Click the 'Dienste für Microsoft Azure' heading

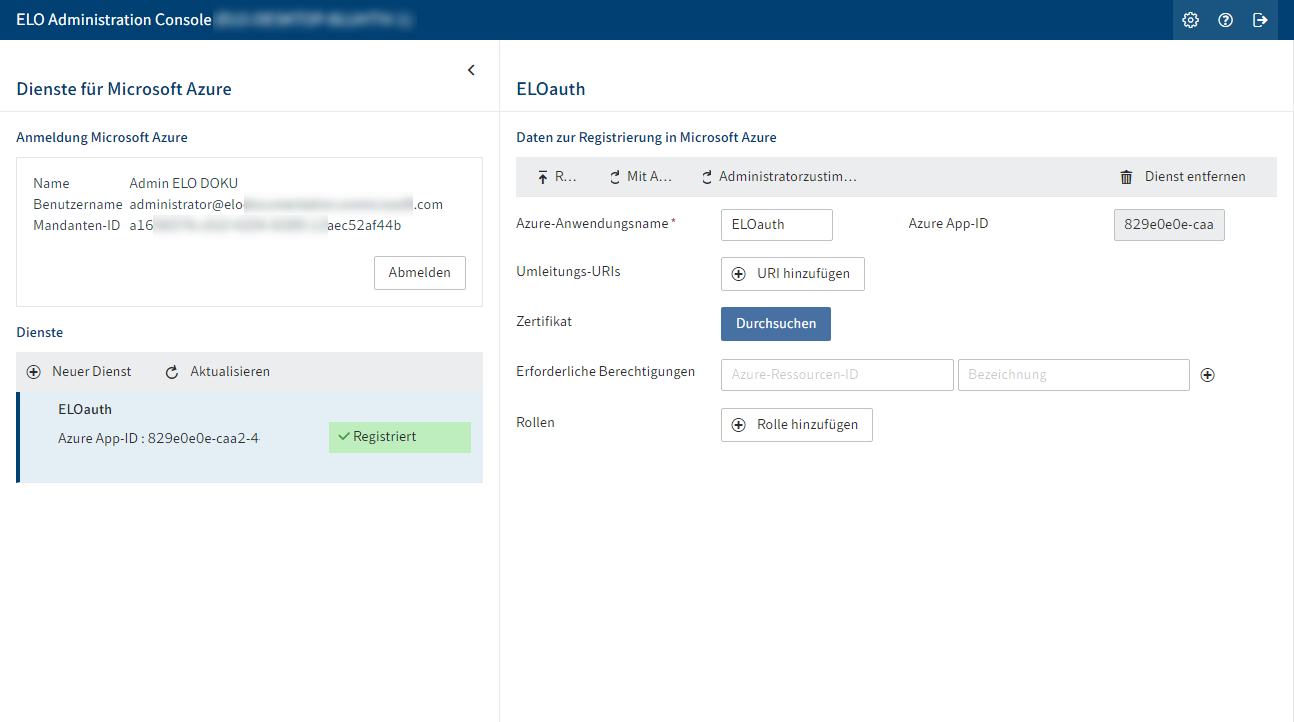(x=124, y=89)
